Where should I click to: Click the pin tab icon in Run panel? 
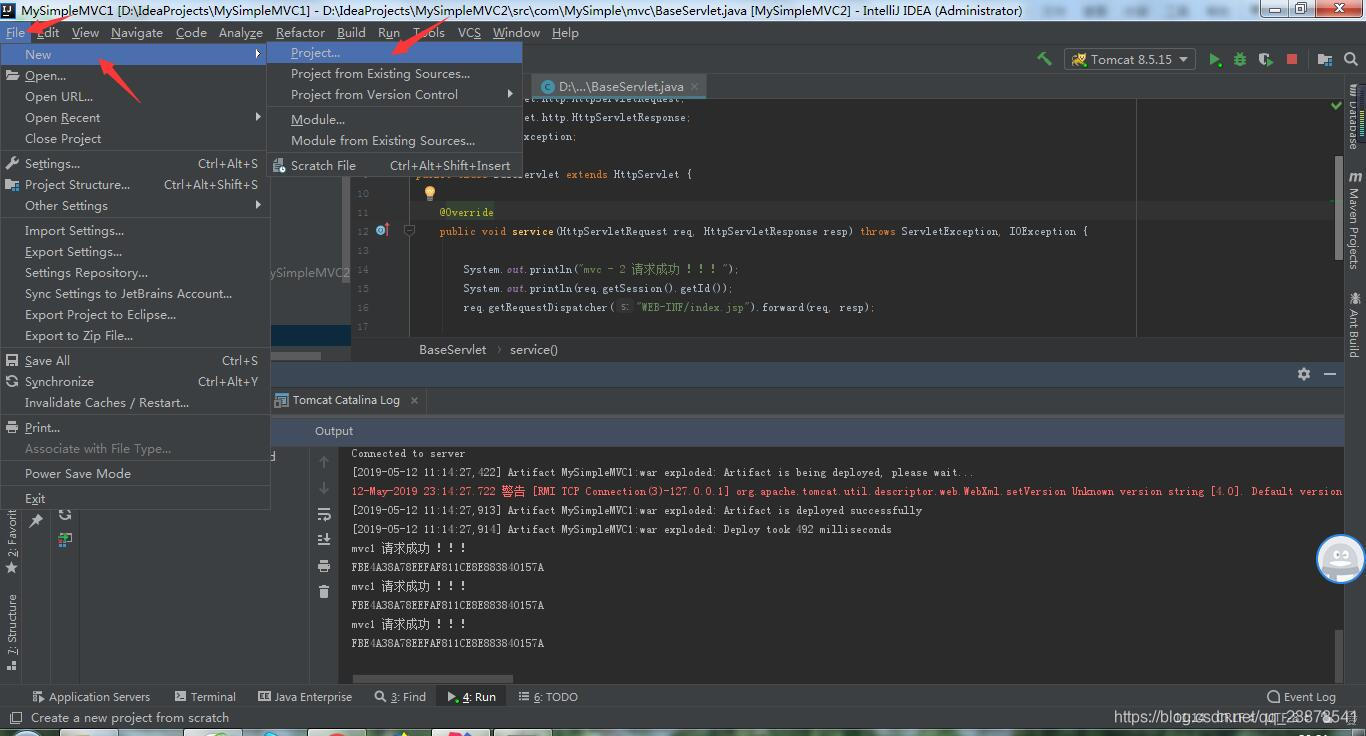coord(36,521)
